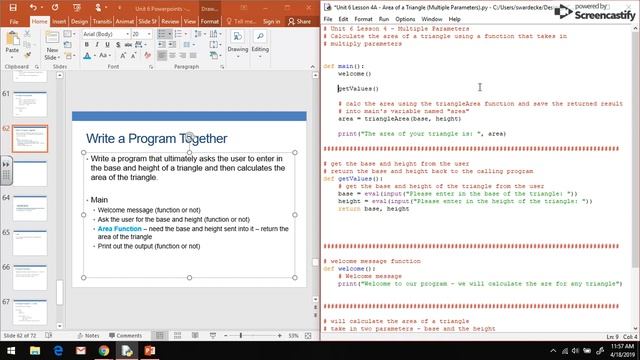This screenshot has height=360, width=640.
Task: Increase list indent level
Action: coord(172,44)
